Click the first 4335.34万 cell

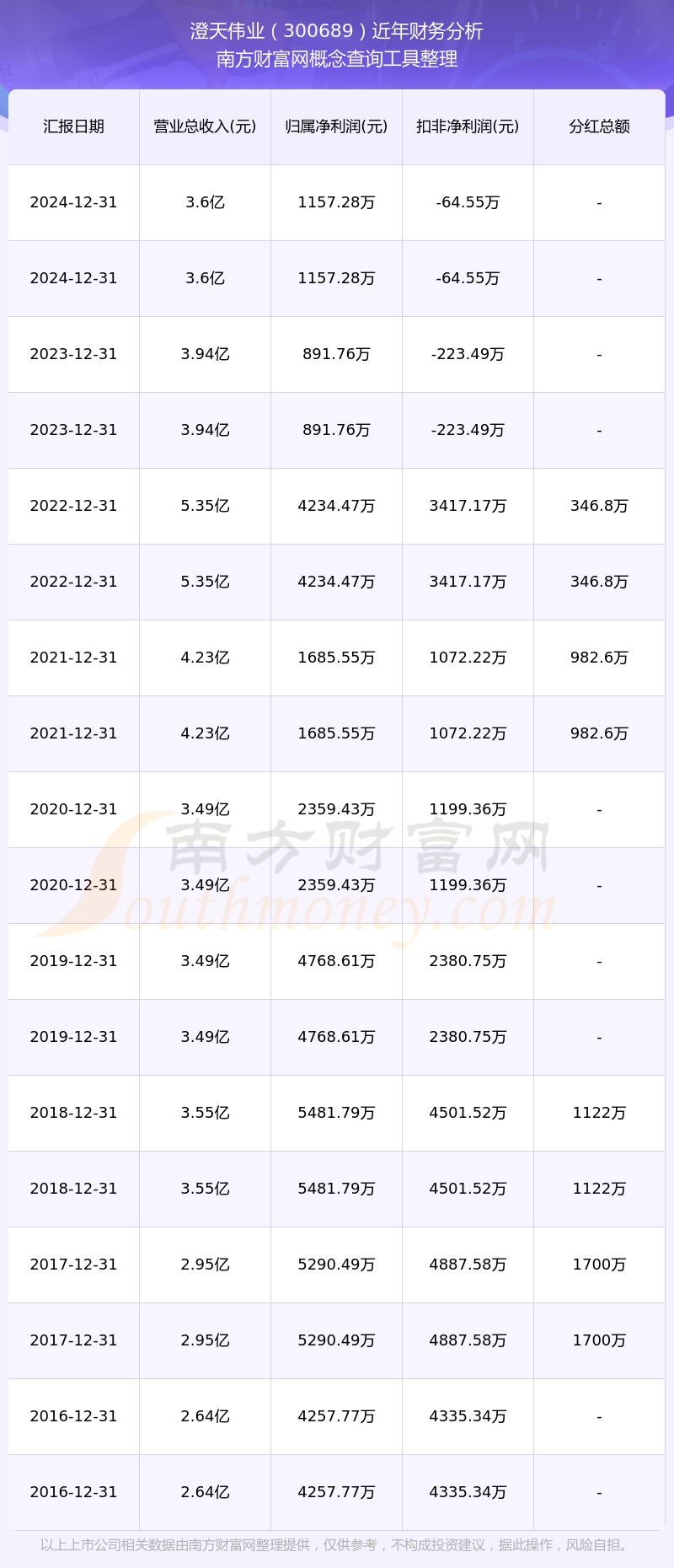pos(468,1416)
